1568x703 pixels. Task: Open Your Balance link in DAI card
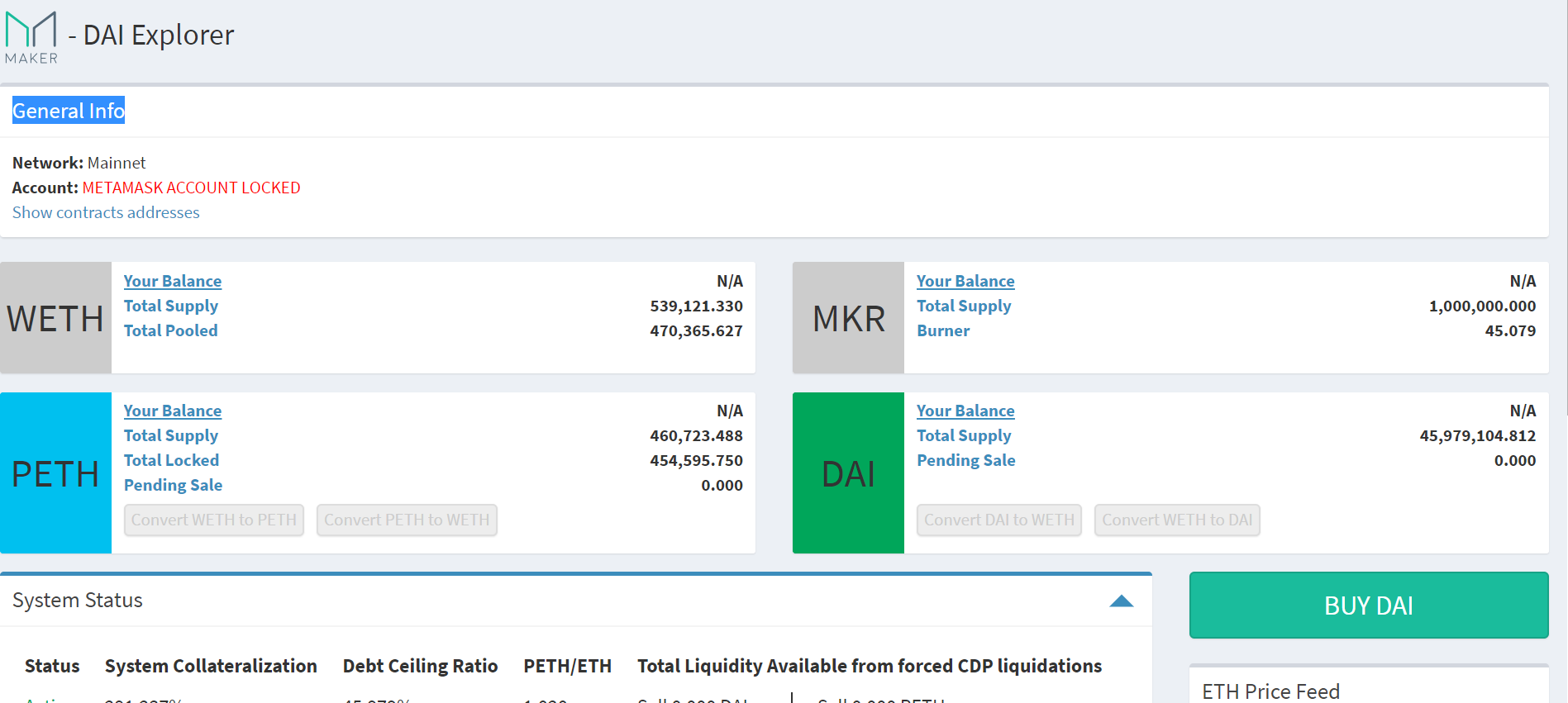coord(965,411)
